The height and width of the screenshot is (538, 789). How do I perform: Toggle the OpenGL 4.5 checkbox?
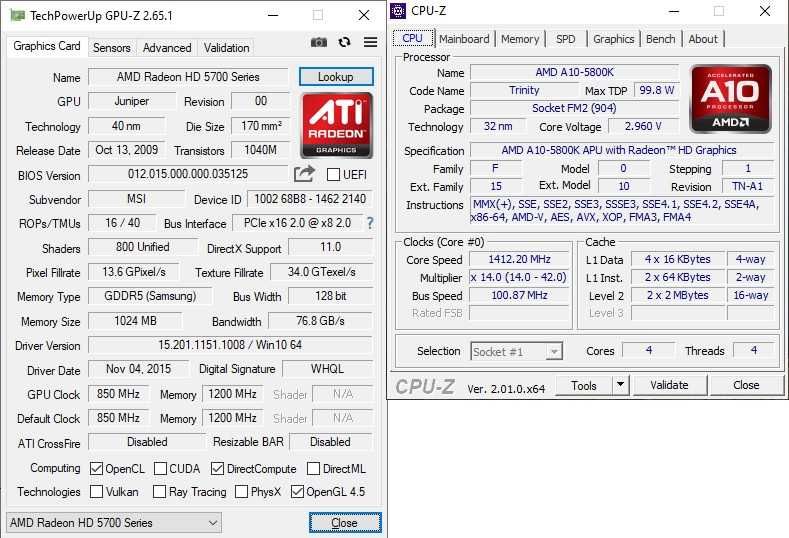297,491
